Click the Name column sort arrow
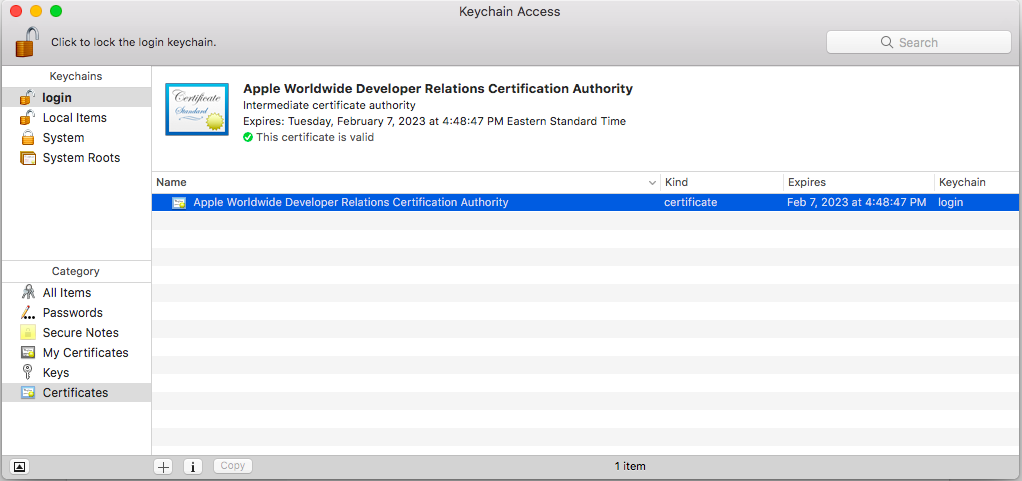Image resolution: width=1022 pixels, height=481 pixels. pyautogui.click(x=652, y=183)
